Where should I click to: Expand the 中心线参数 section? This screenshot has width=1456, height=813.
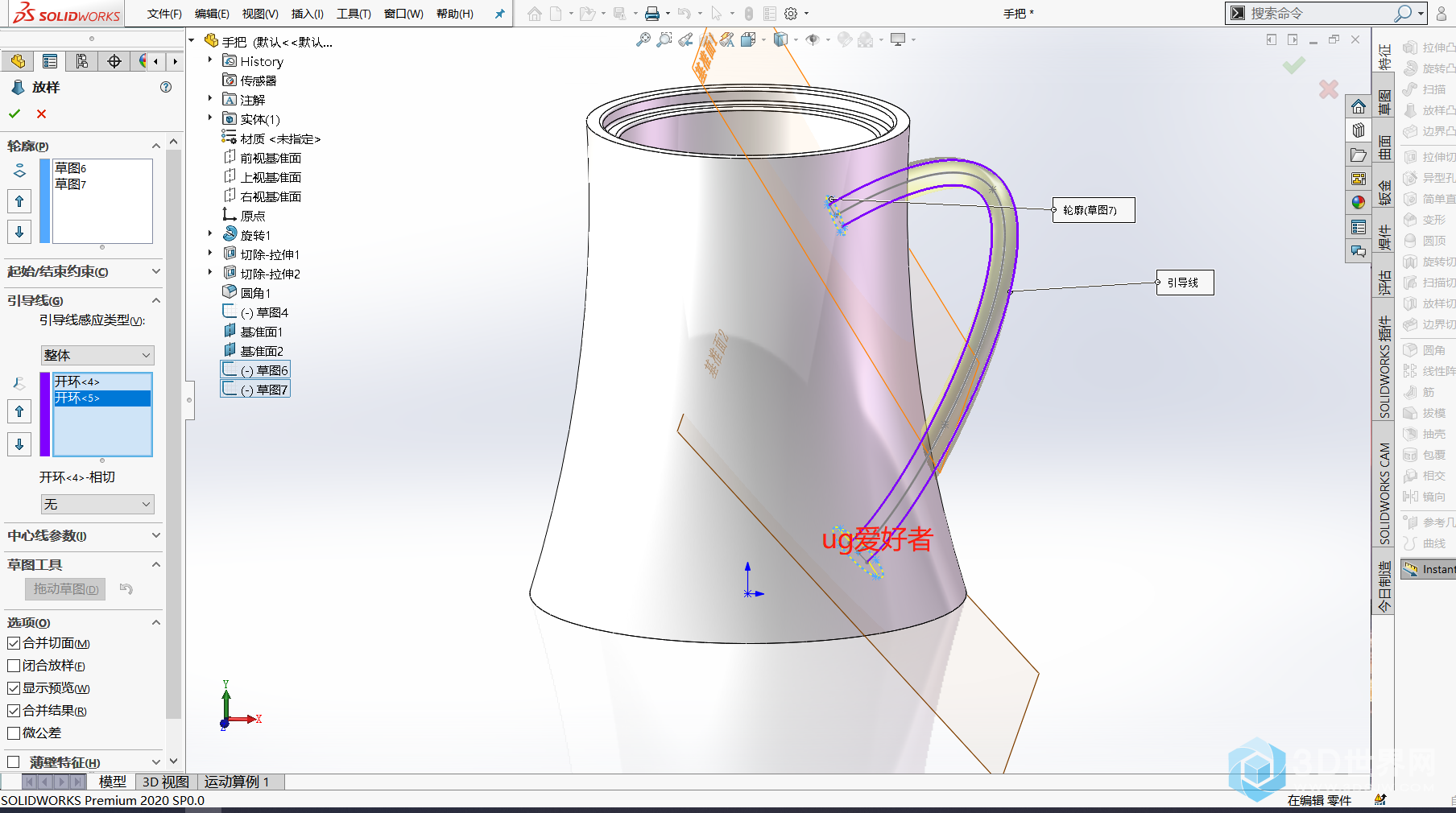[x=156, y=535]
